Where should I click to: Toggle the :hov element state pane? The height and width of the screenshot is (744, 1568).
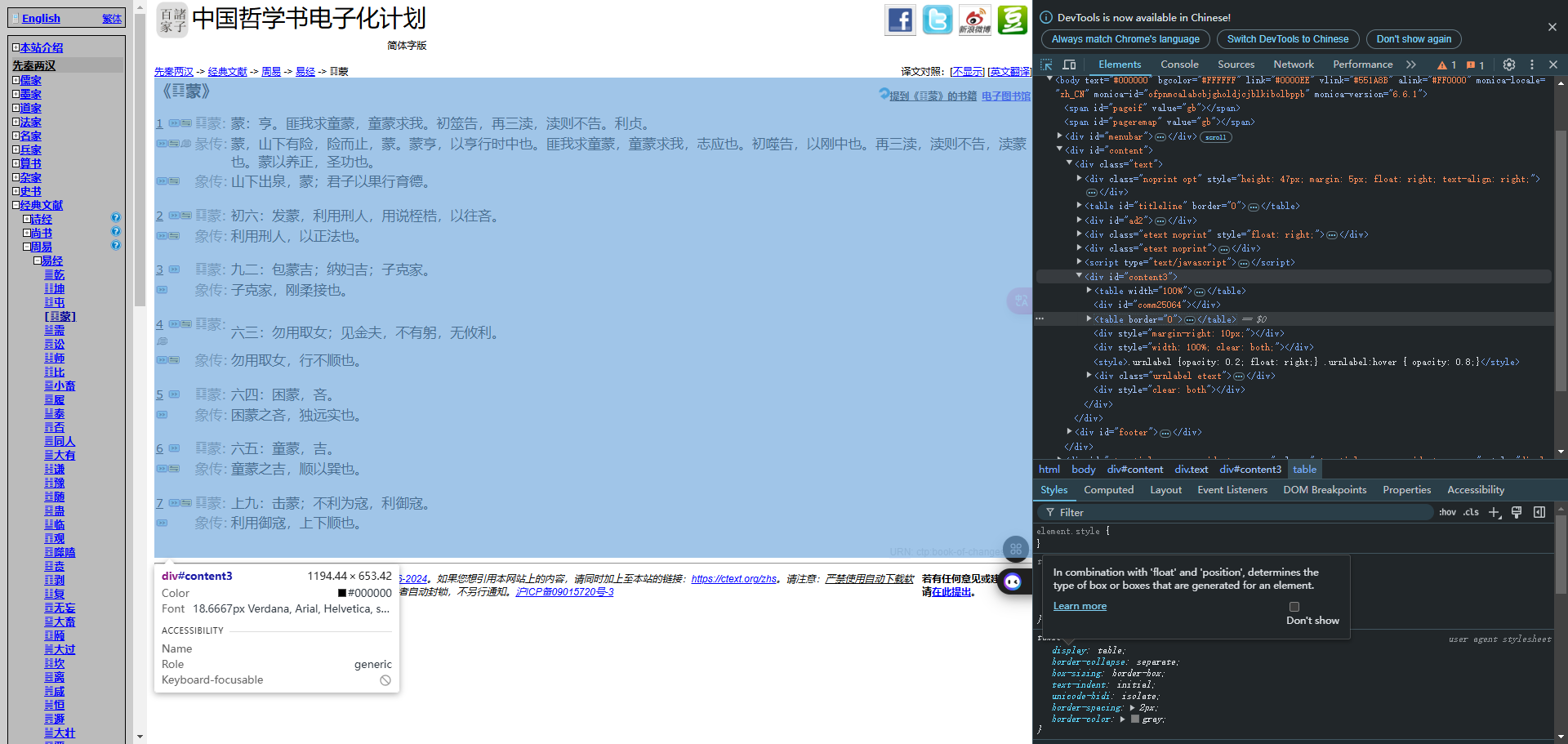click(1447, 512)
